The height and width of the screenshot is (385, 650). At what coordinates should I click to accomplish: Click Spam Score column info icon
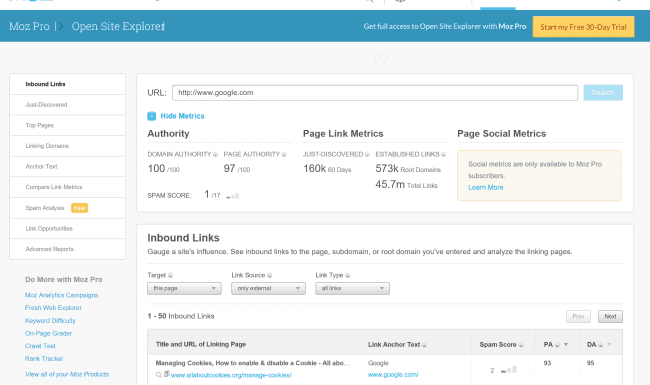tap(521, 345)
